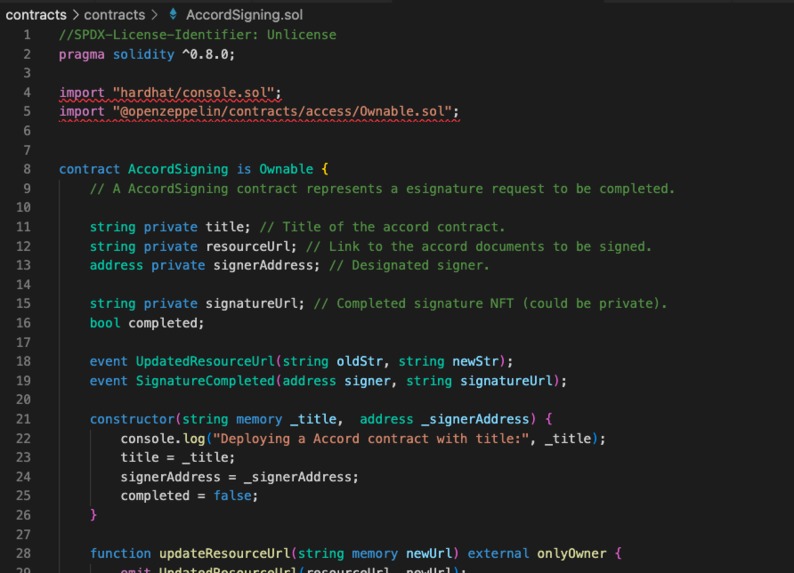Click breadcrumb chevron before the file icon
794x573 pixels.
coord(154,15)
